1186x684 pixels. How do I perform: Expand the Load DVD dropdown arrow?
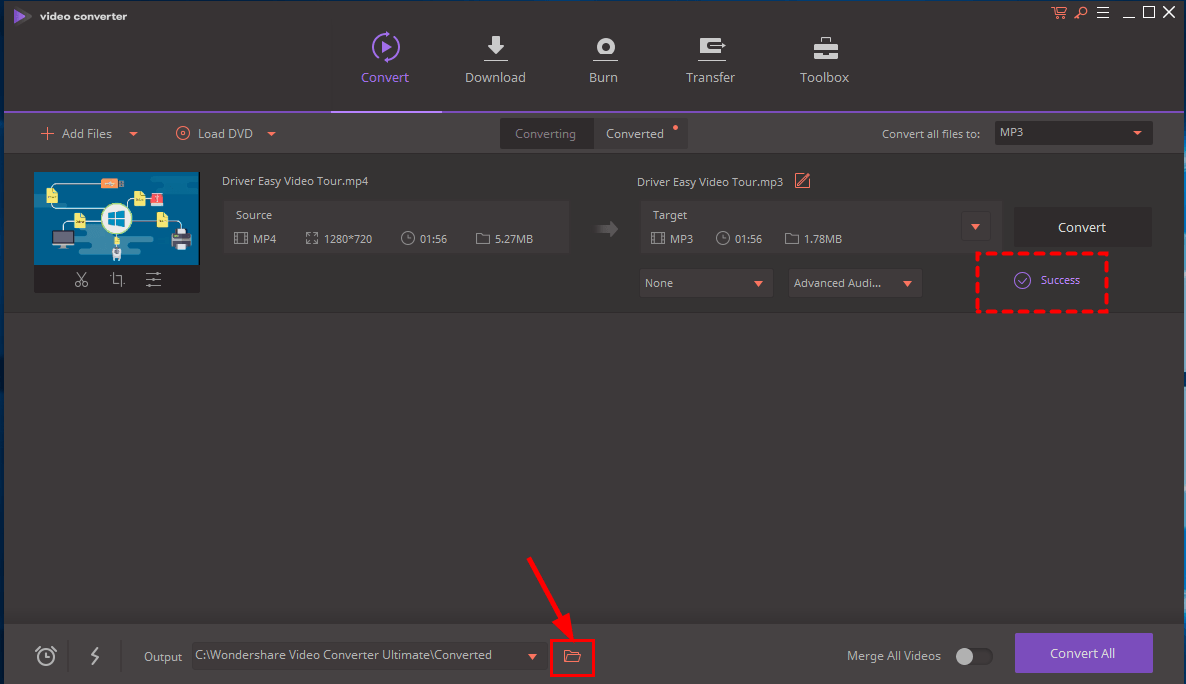pyautogui.click(x=272, y=133)
